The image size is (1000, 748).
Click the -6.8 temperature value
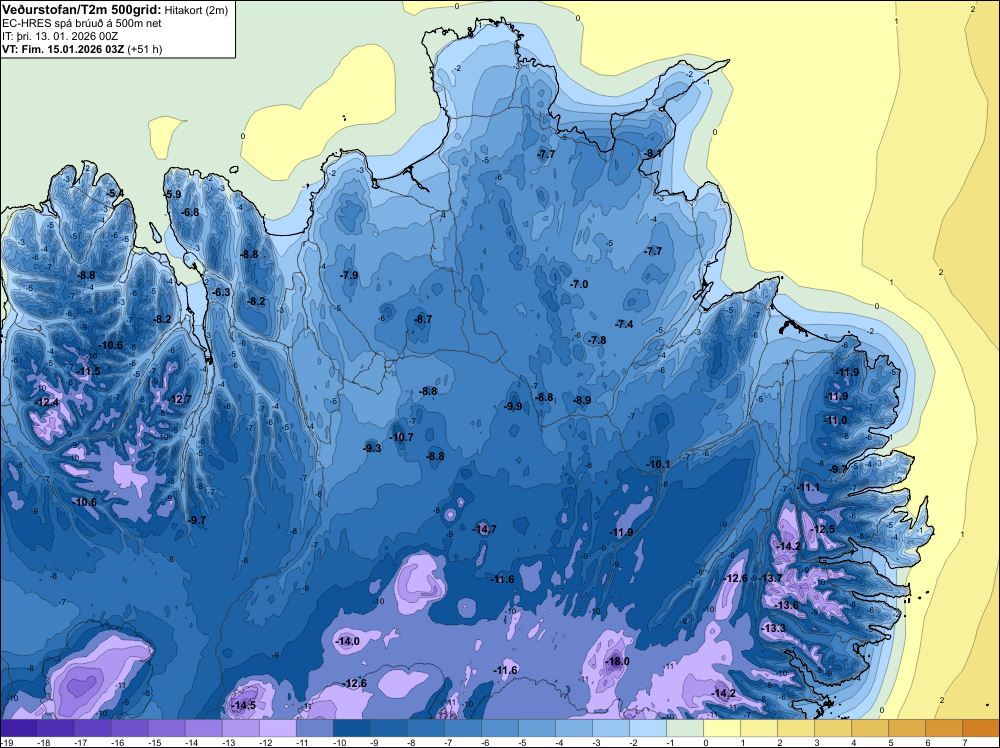(x=190, y=212)
